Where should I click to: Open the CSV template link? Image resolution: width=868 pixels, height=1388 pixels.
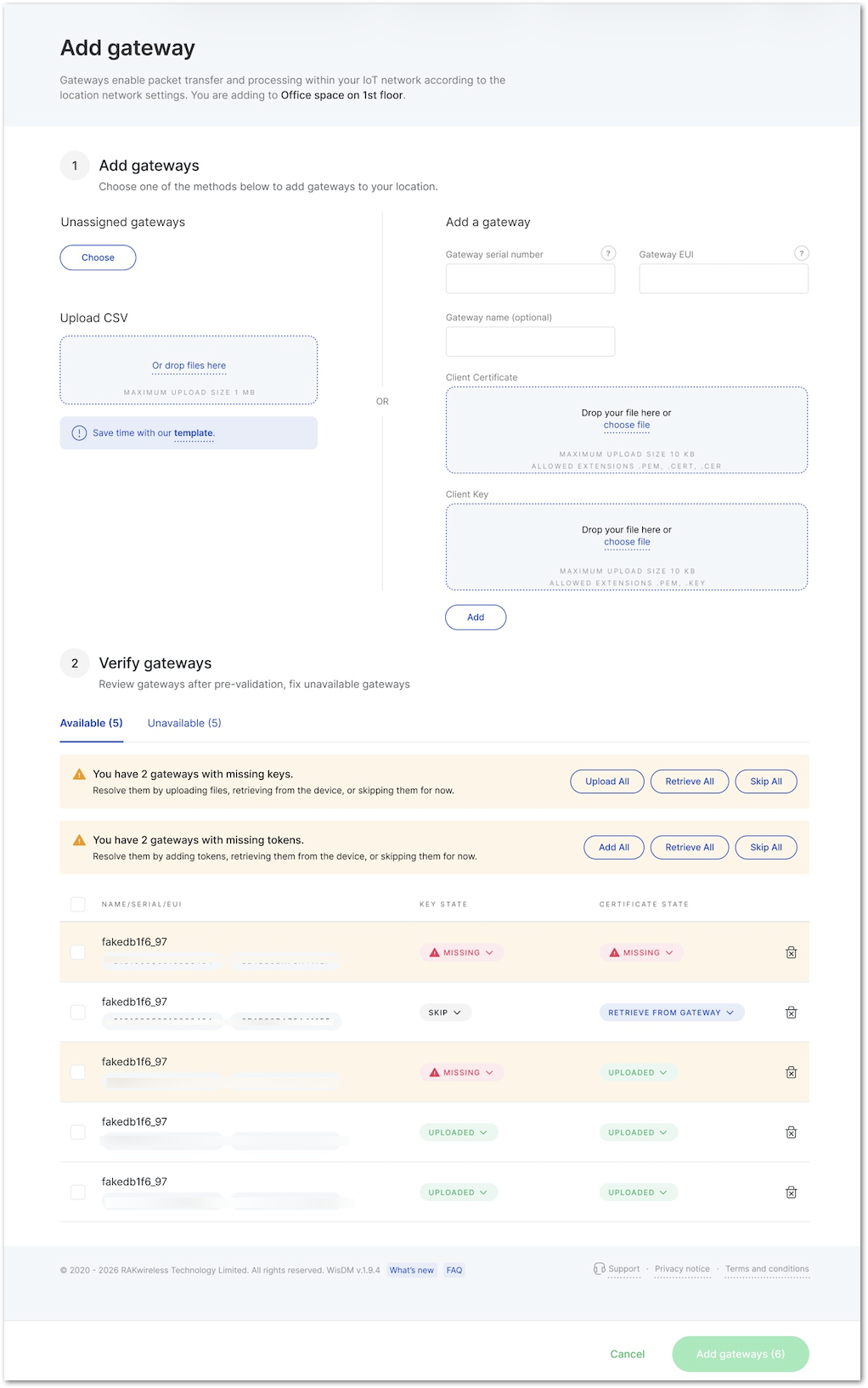[194, 433]
